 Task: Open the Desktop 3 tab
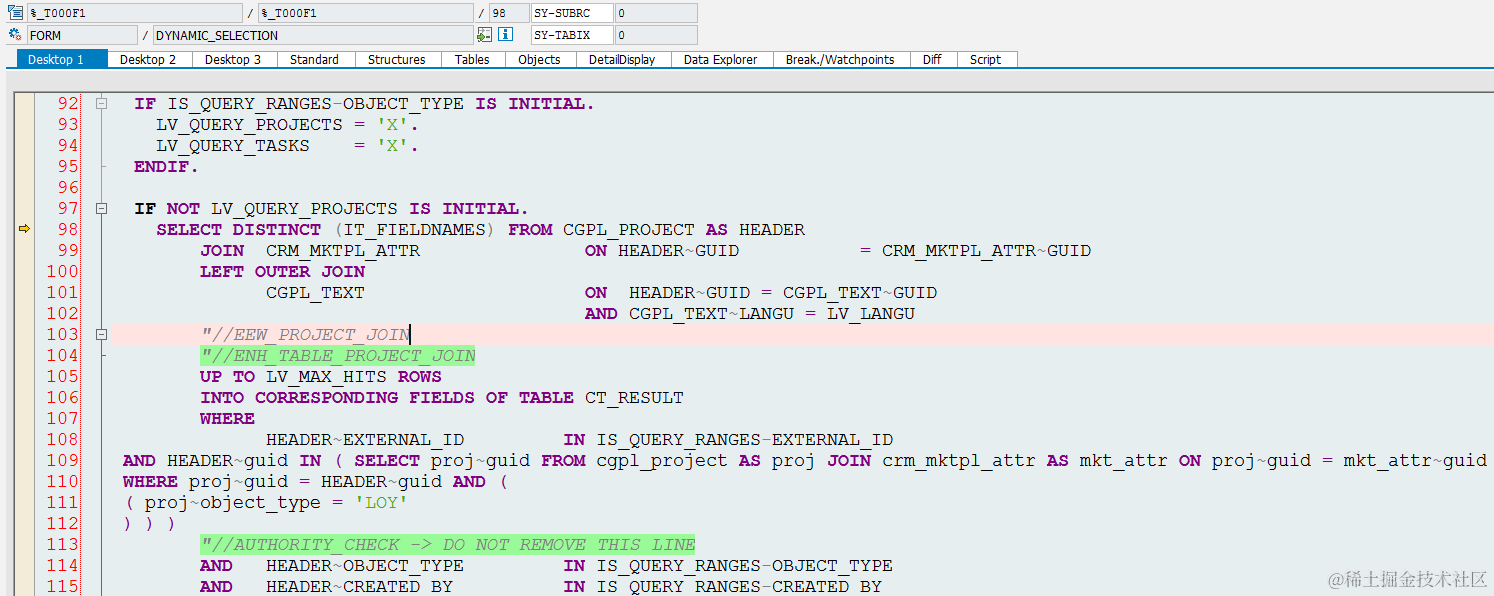point(233,60)
